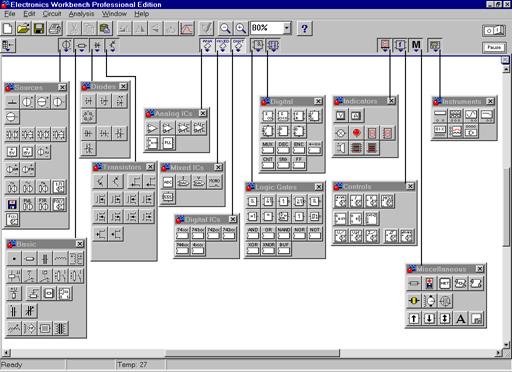Expand the 80% zoom dropdown

tap(287, 28)
